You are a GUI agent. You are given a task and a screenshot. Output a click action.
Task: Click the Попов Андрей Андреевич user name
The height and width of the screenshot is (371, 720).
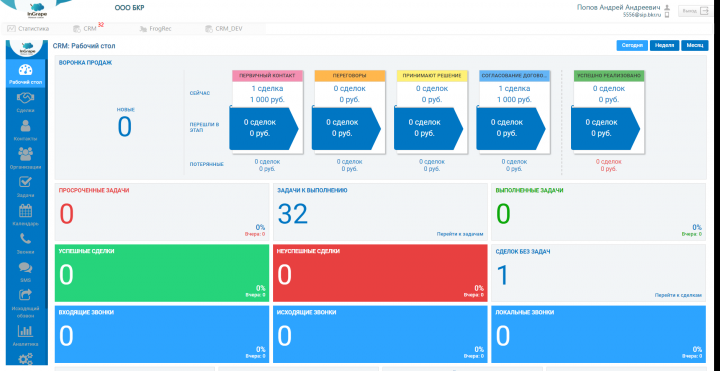(x=619, y=8)
